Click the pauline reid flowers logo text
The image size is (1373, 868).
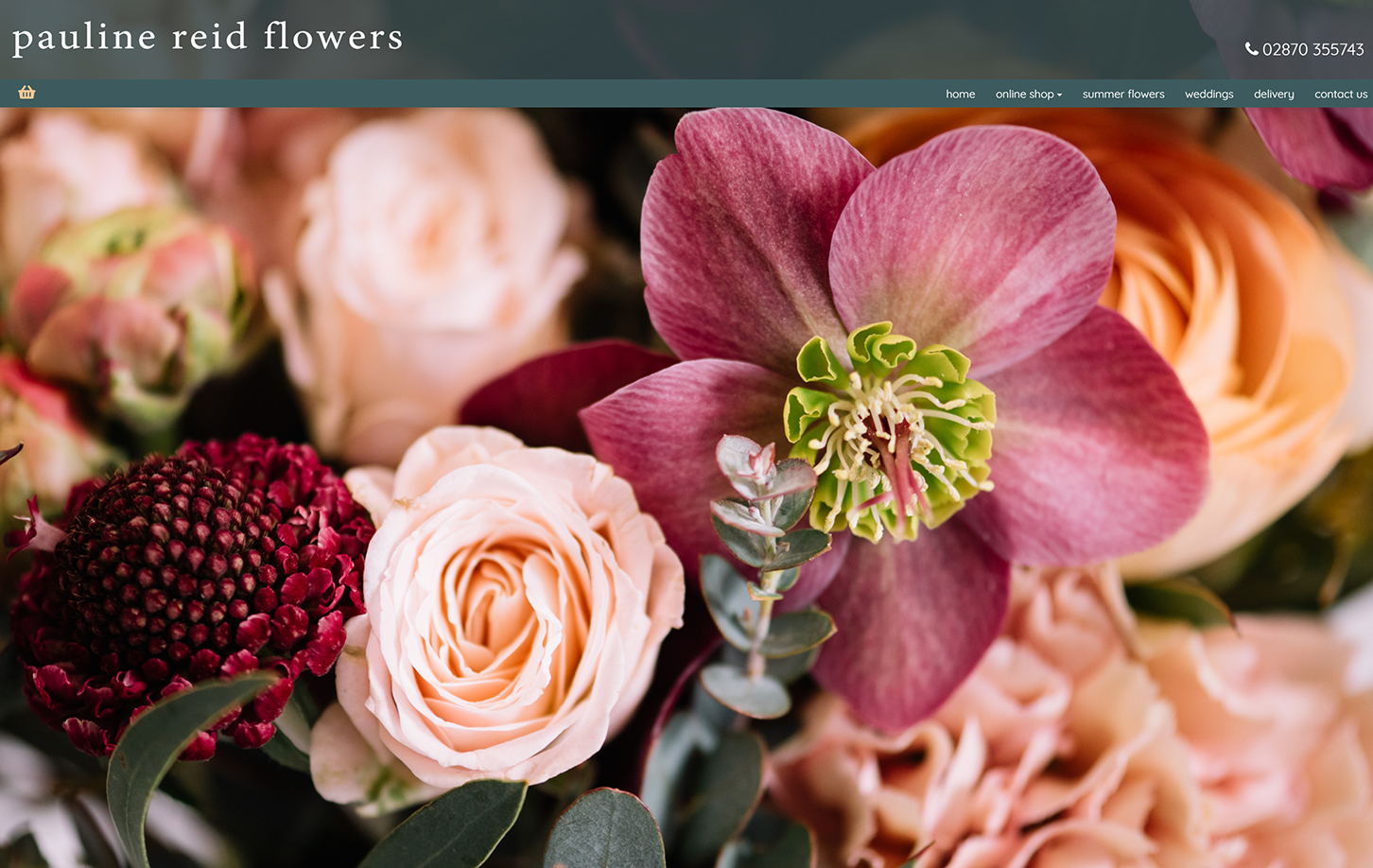pos(206,38)
